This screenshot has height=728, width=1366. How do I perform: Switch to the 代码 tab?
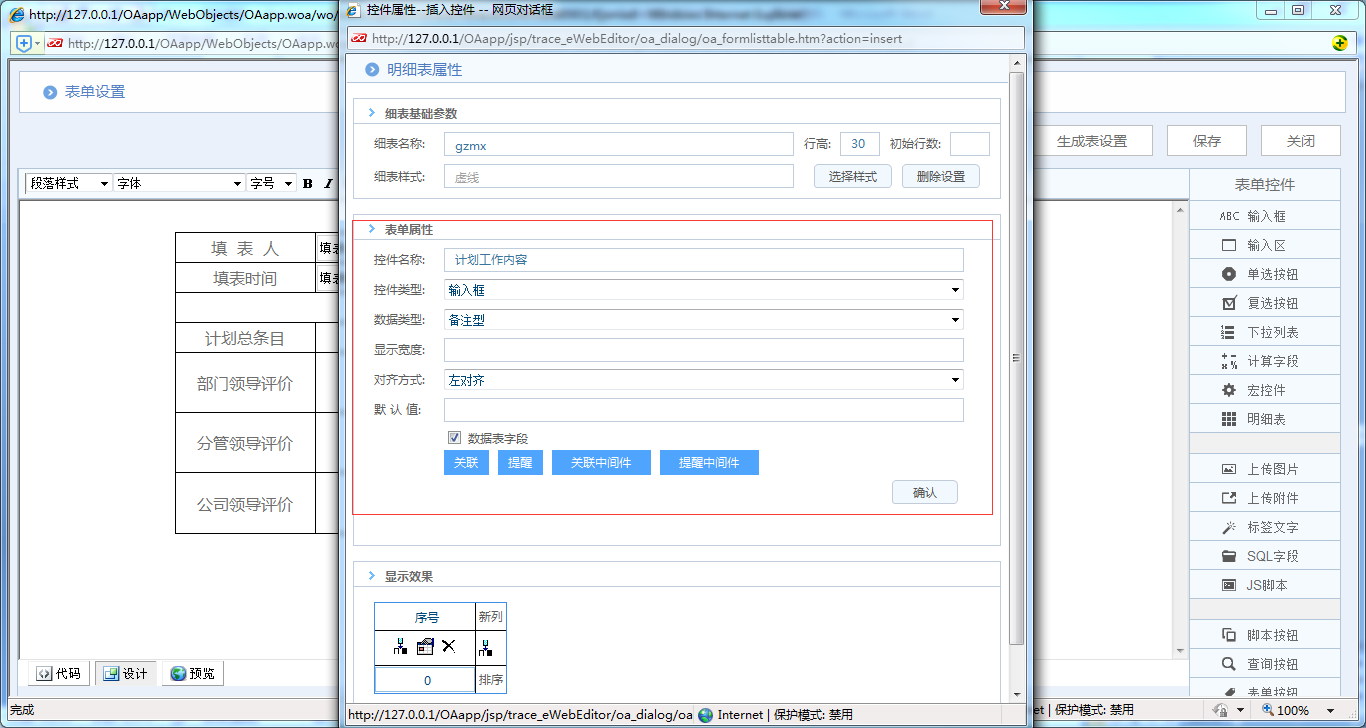pos(58,673)
